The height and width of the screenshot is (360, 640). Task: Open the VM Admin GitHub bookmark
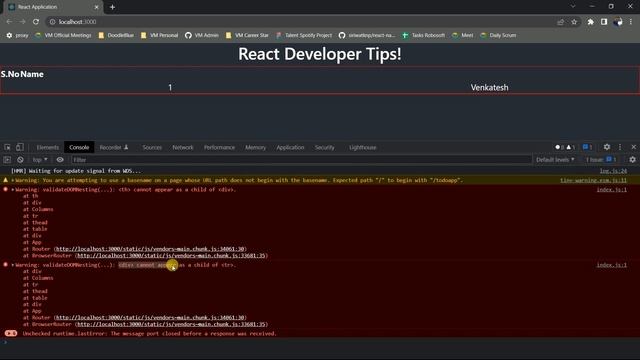point(202,35)
